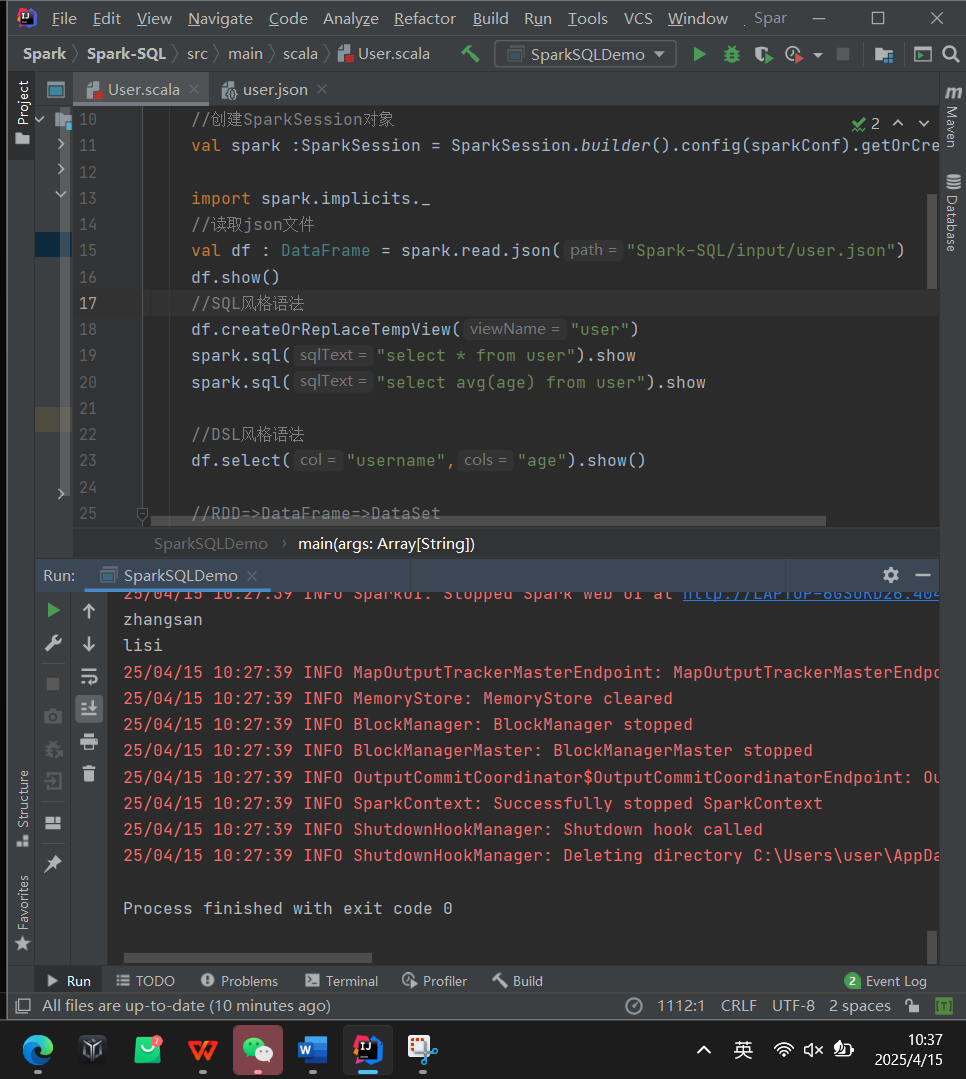
Task: Click the Spark-SQL breadcrumb
Action: coord(126,54)
